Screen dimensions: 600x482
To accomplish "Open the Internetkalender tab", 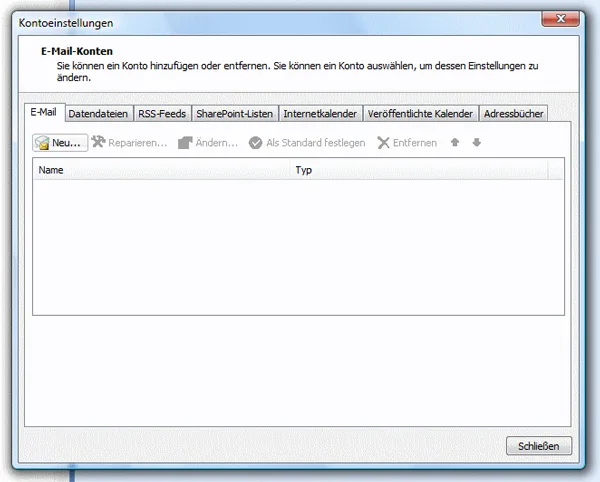I will (x=320, y=114).
